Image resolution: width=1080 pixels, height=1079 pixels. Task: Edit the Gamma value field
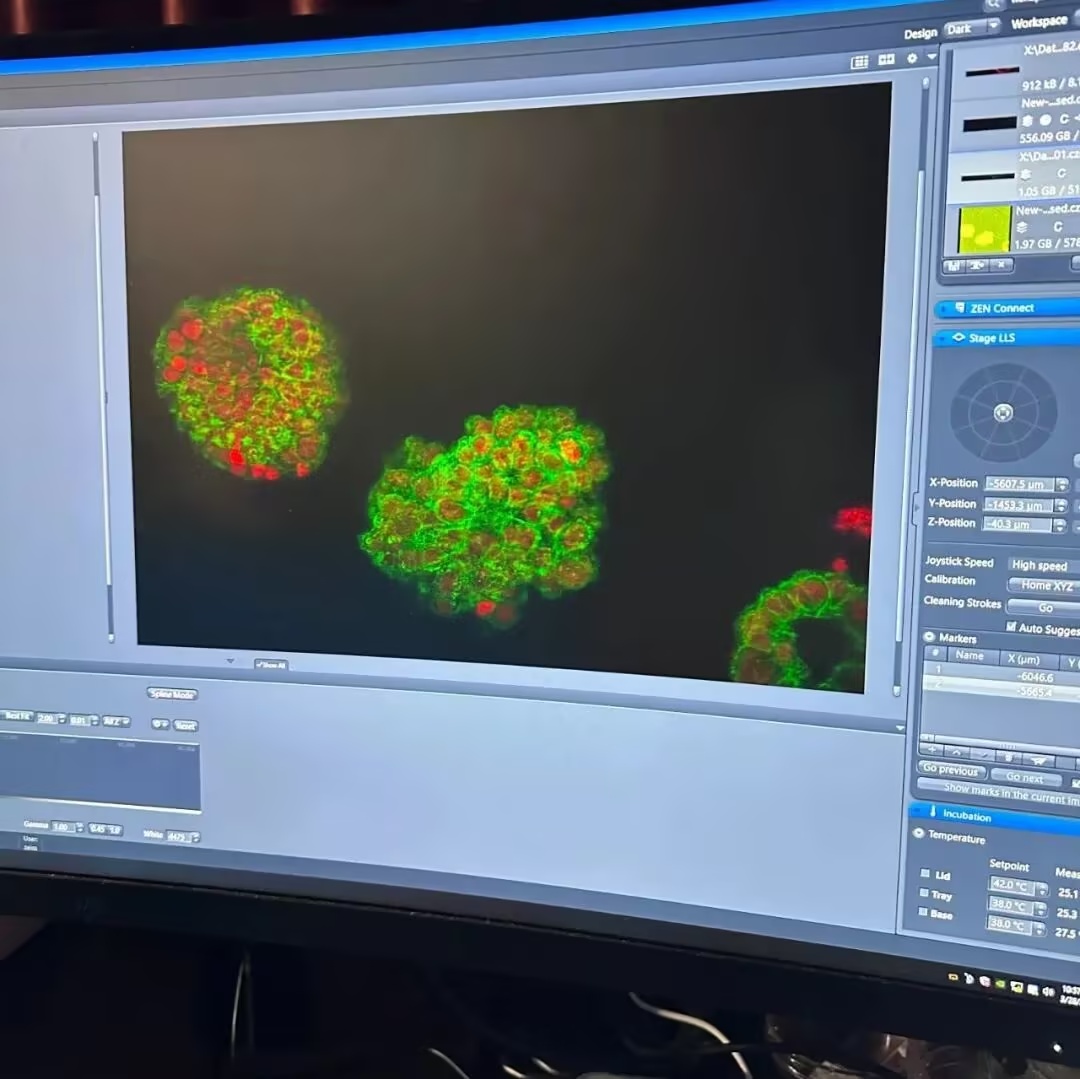coord(64,826)
